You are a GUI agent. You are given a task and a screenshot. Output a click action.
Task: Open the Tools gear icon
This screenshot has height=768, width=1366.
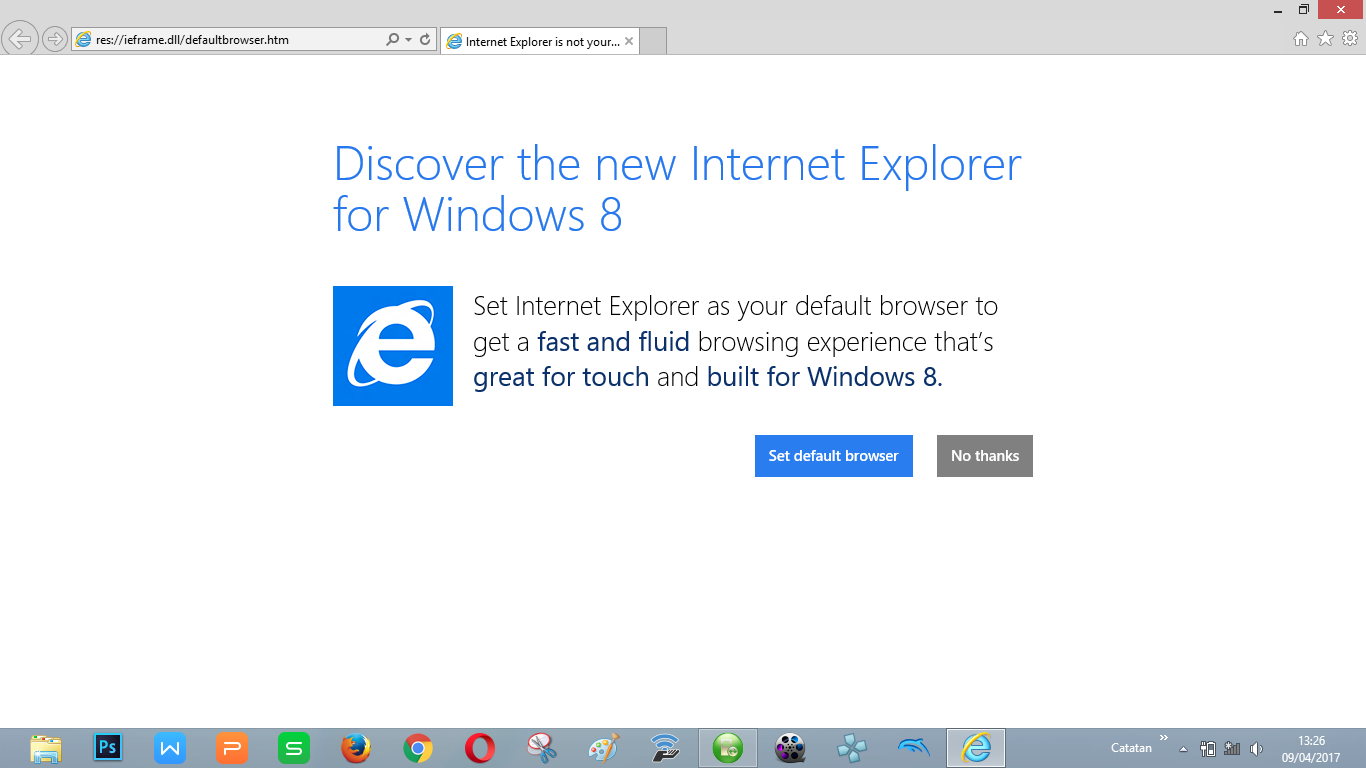(1350, 39)
